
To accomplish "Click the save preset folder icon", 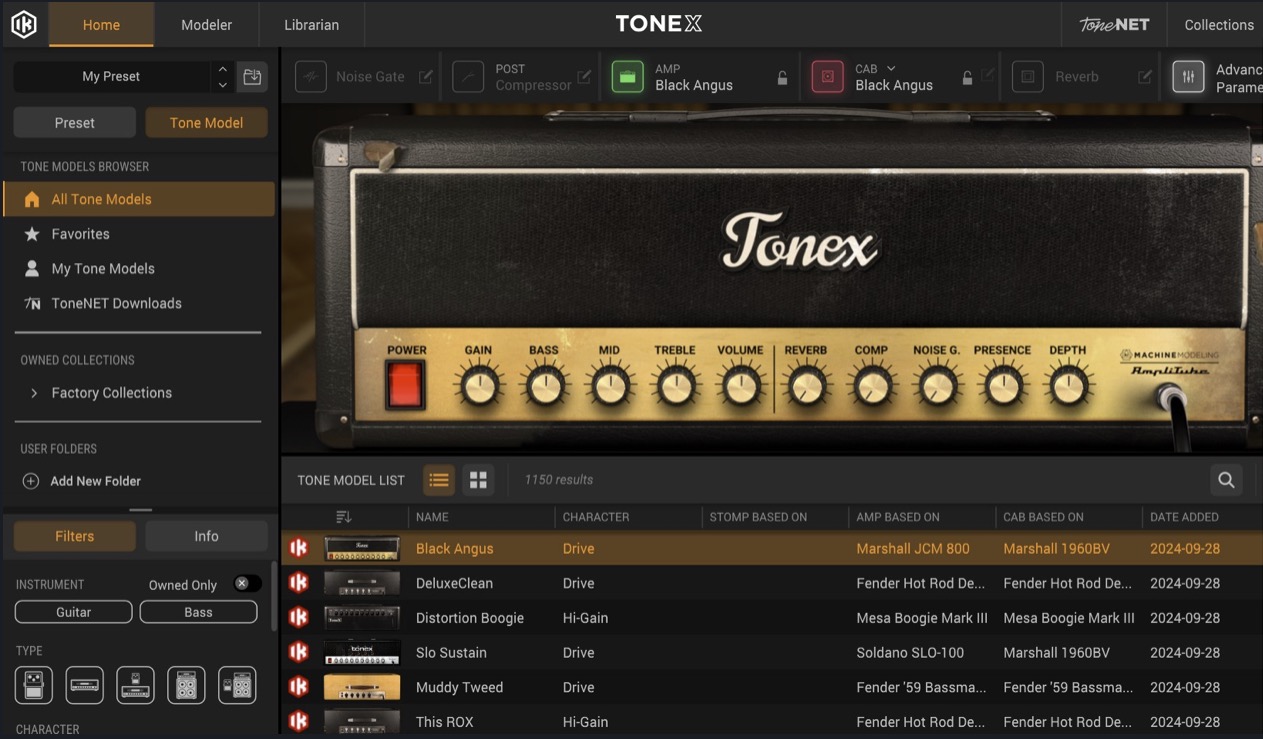I will (252, 76).
